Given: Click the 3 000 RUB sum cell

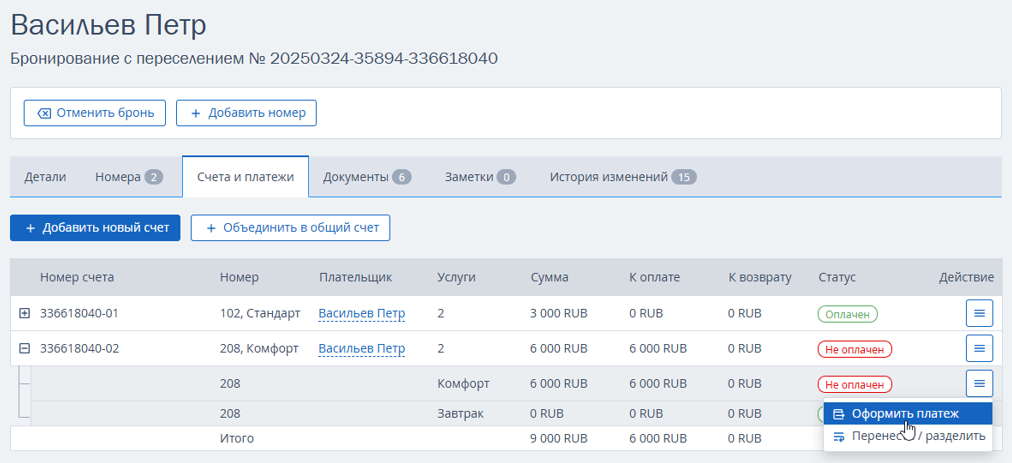Looking at the screenshot, I should (x=559, y=314).
